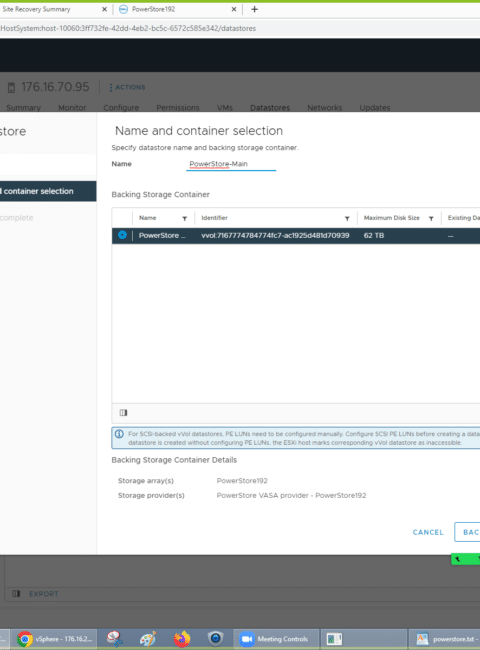Go to the Datastores tab

point(270,108)
